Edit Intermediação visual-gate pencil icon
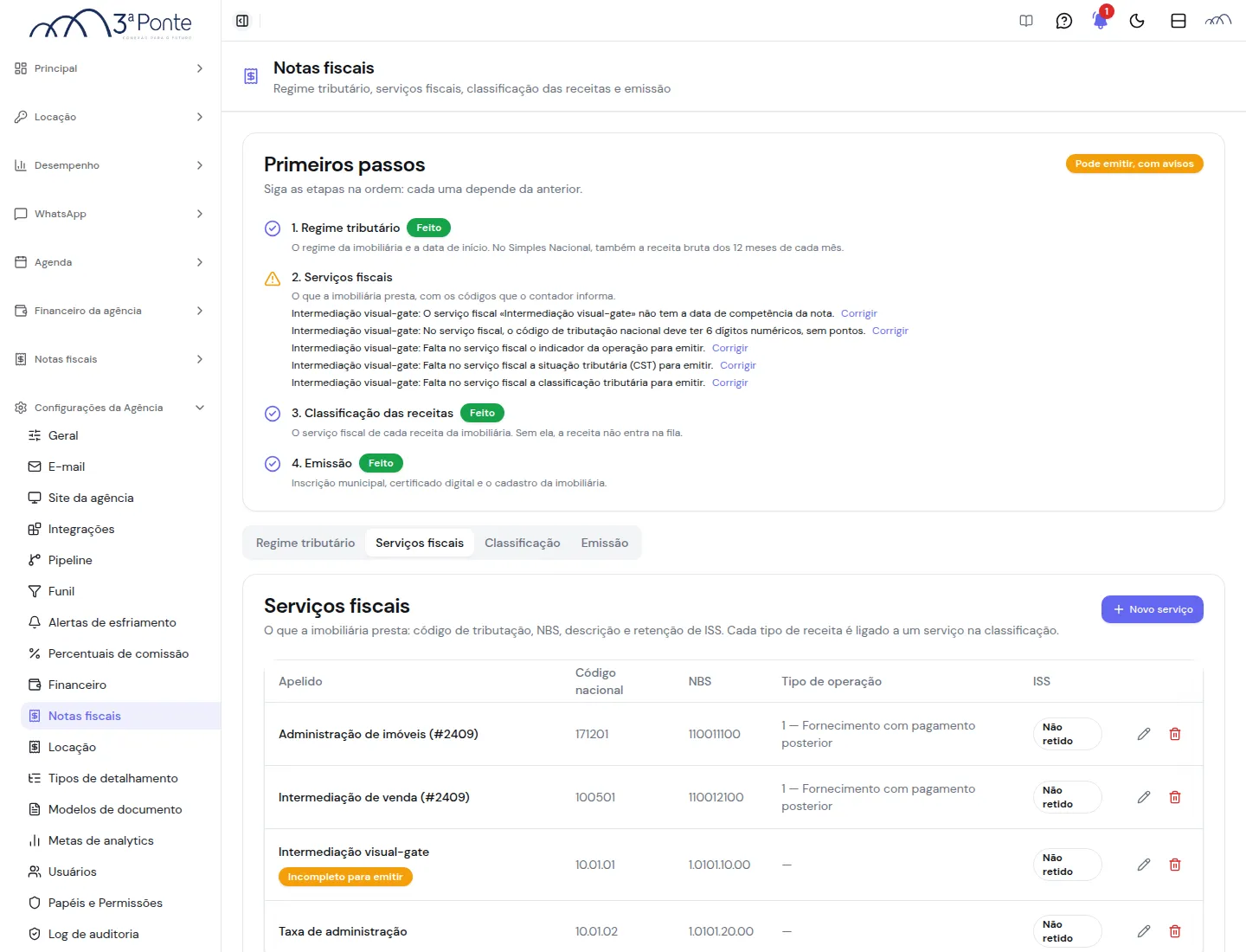The width and height of the screenshot is (1246, 952). (x=1144, y=865)
